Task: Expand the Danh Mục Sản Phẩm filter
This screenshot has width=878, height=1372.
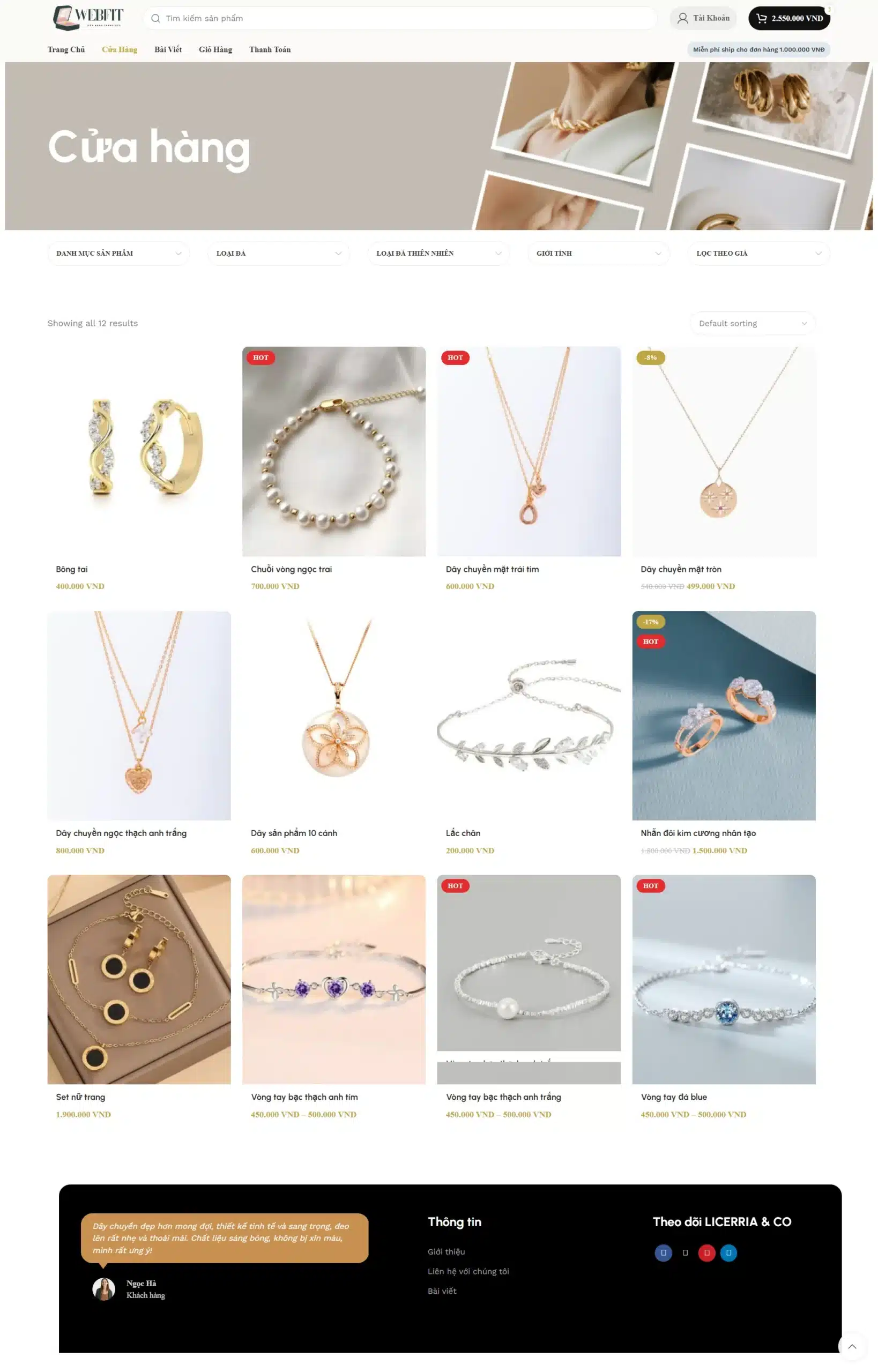Action: (x=118, y=253)
